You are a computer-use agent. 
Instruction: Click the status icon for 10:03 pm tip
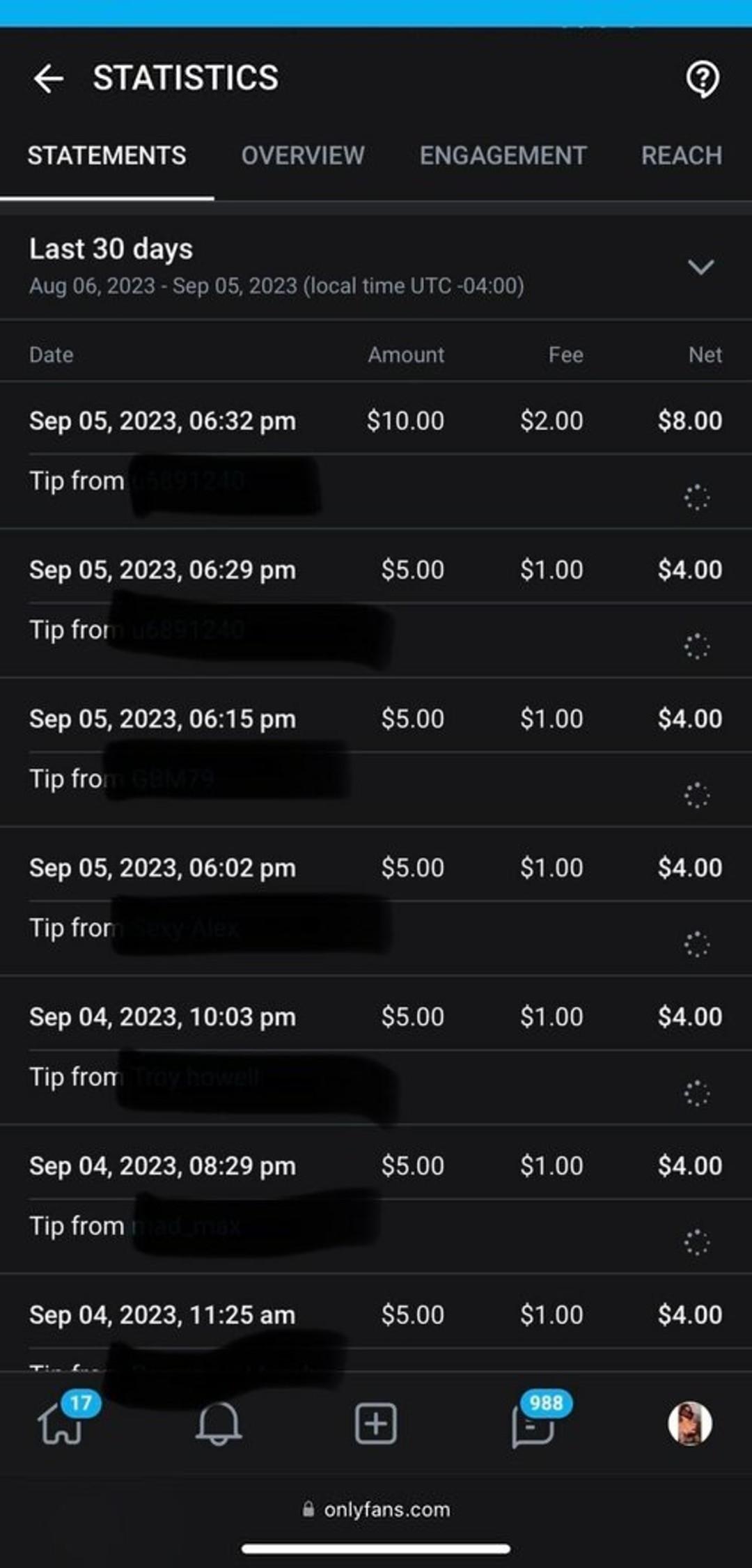696,1094
